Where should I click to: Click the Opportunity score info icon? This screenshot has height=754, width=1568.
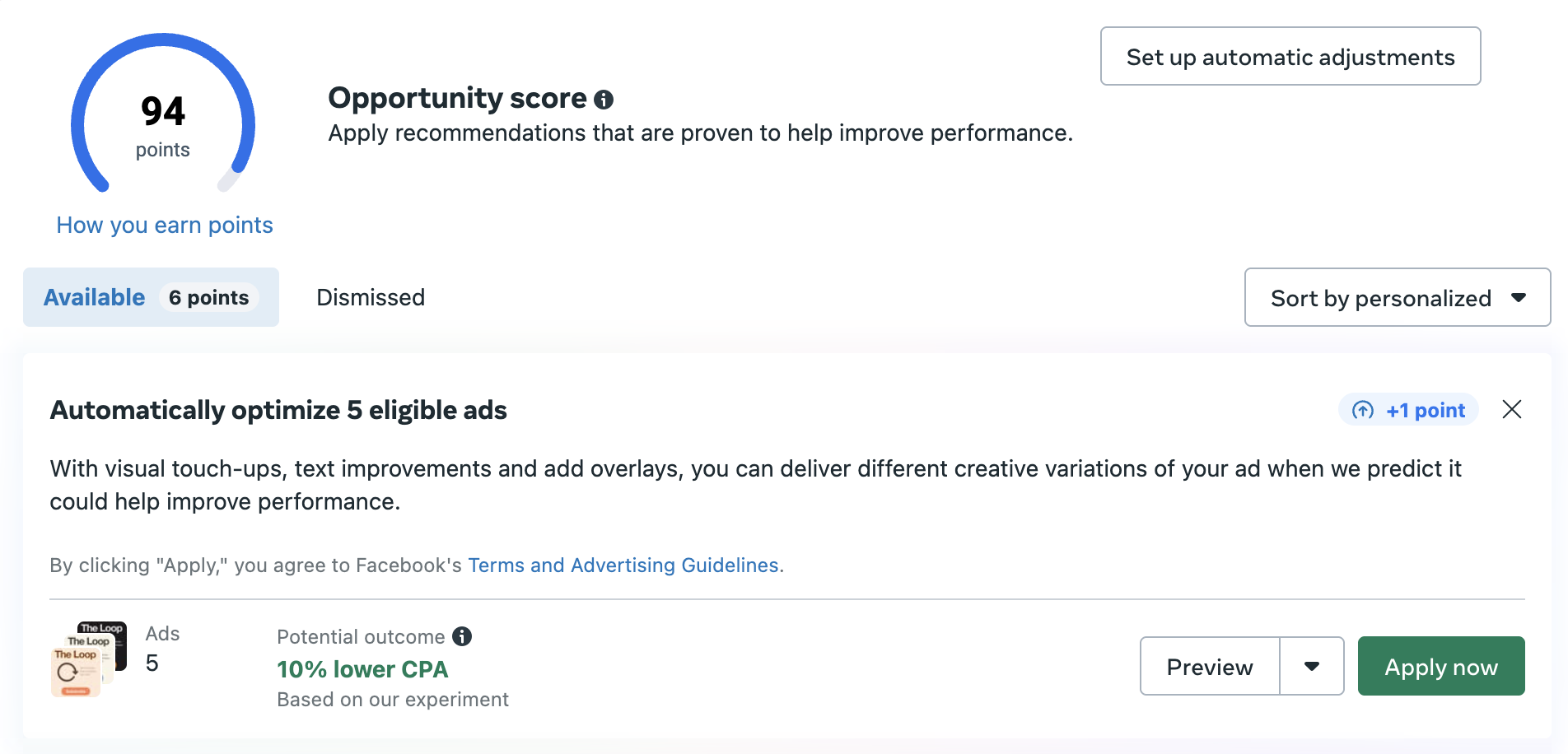[604, 100]
